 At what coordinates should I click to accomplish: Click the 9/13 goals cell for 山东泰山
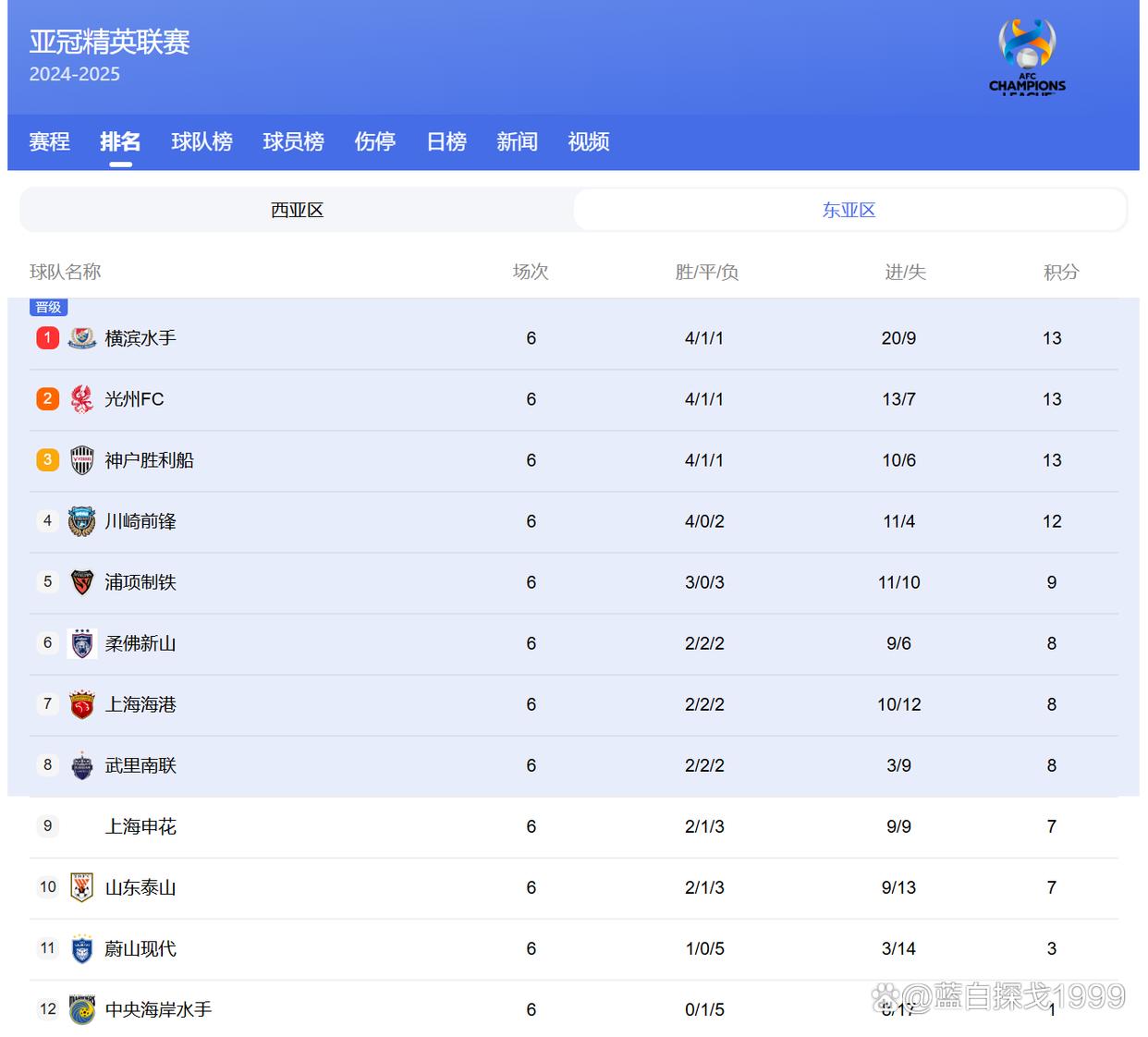click(x=898, y=887)
